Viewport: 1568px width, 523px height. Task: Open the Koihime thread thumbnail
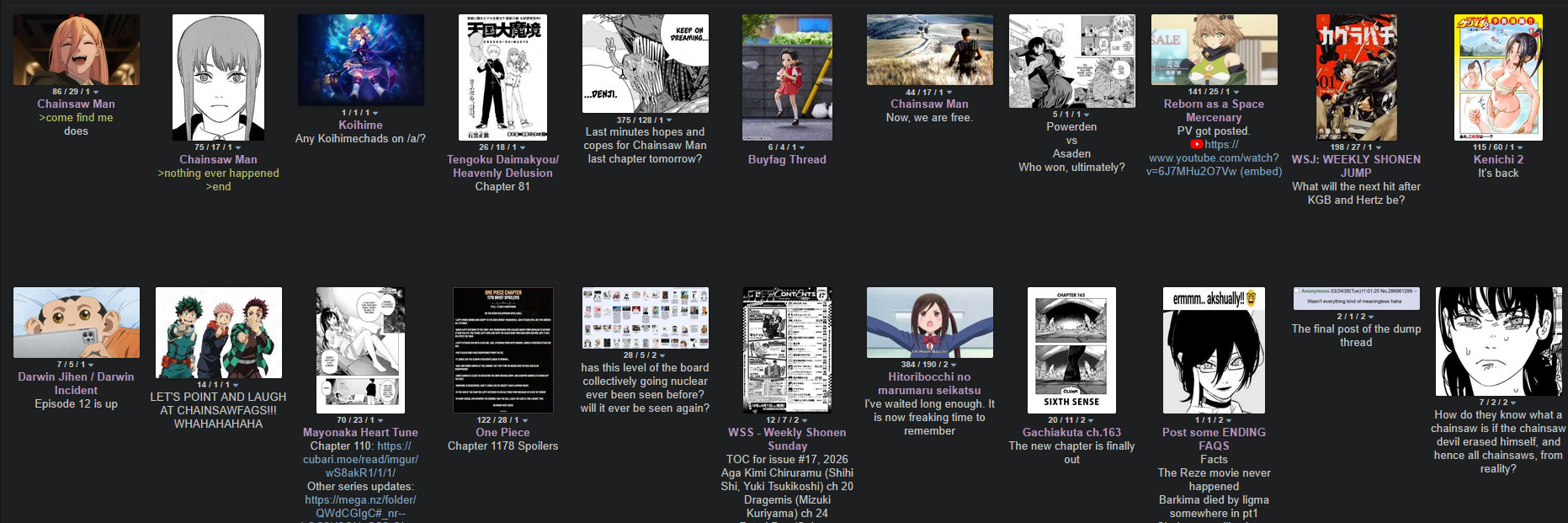(361, 60)
